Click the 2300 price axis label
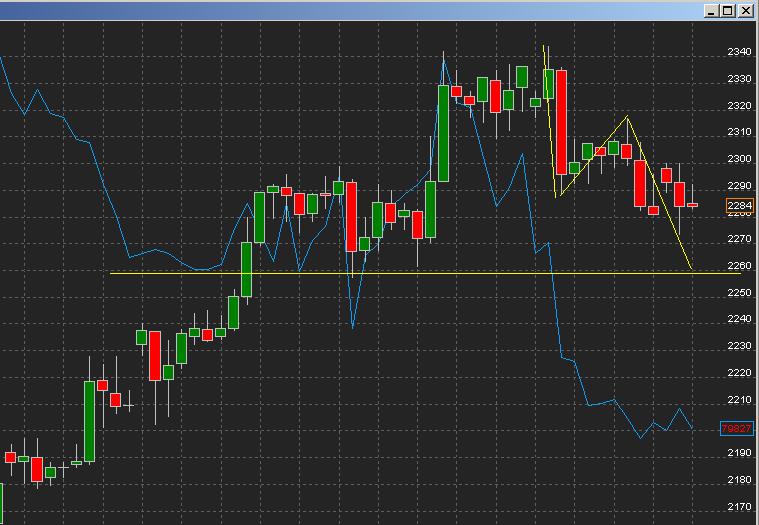This screenshot has width=759, height=525. 739,159
